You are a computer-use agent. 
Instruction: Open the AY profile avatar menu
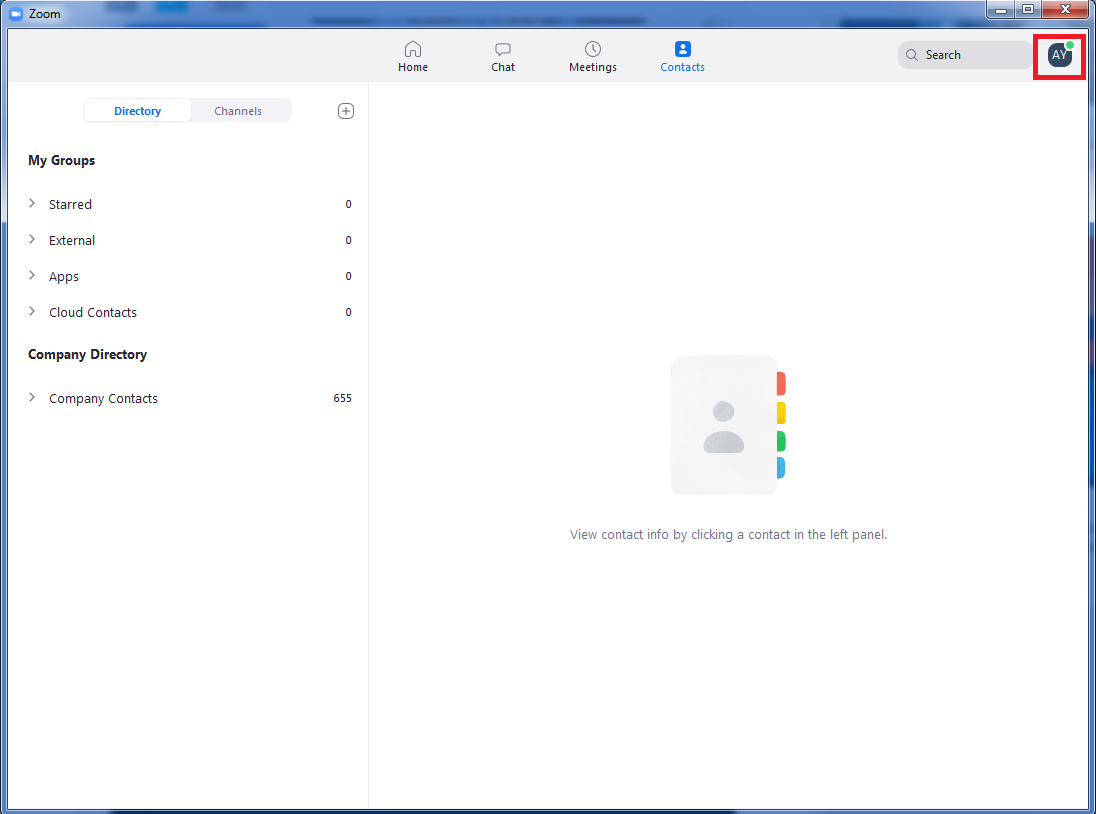(x=1060, y=54)
